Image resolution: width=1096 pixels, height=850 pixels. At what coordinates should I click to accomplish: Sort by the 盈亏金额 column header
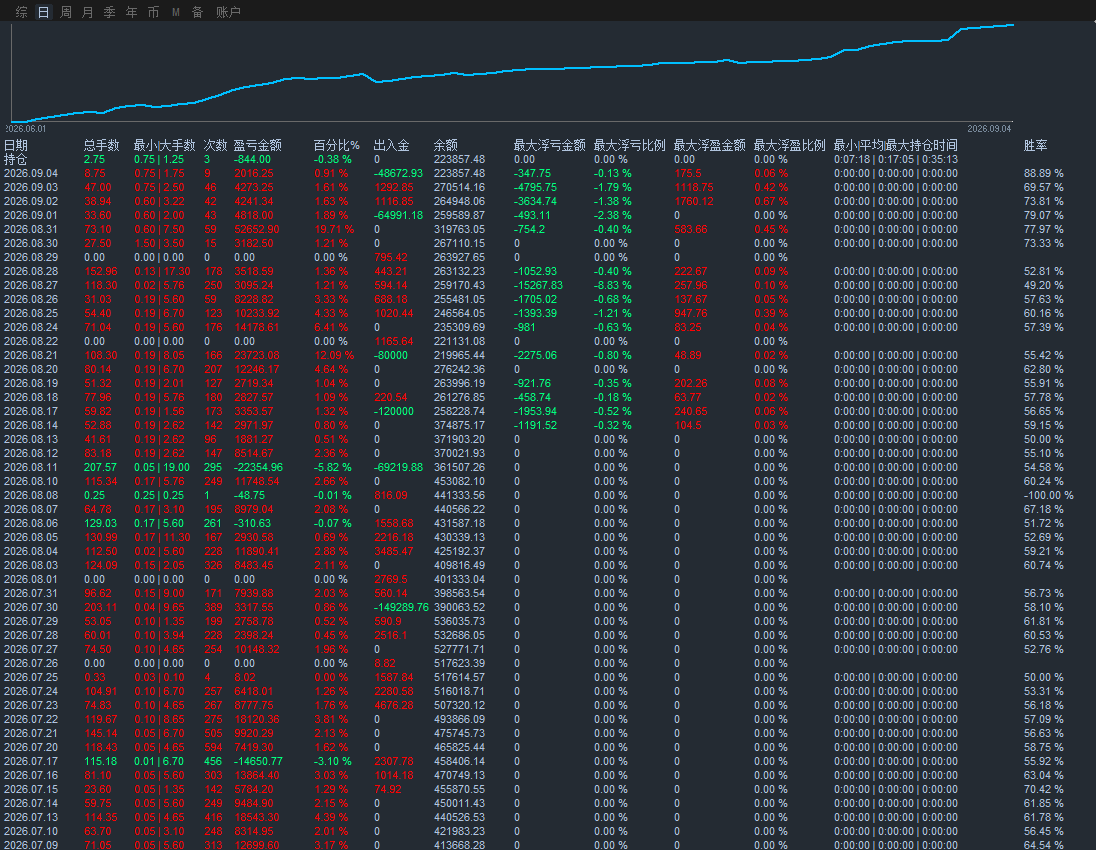coord(257,145)
